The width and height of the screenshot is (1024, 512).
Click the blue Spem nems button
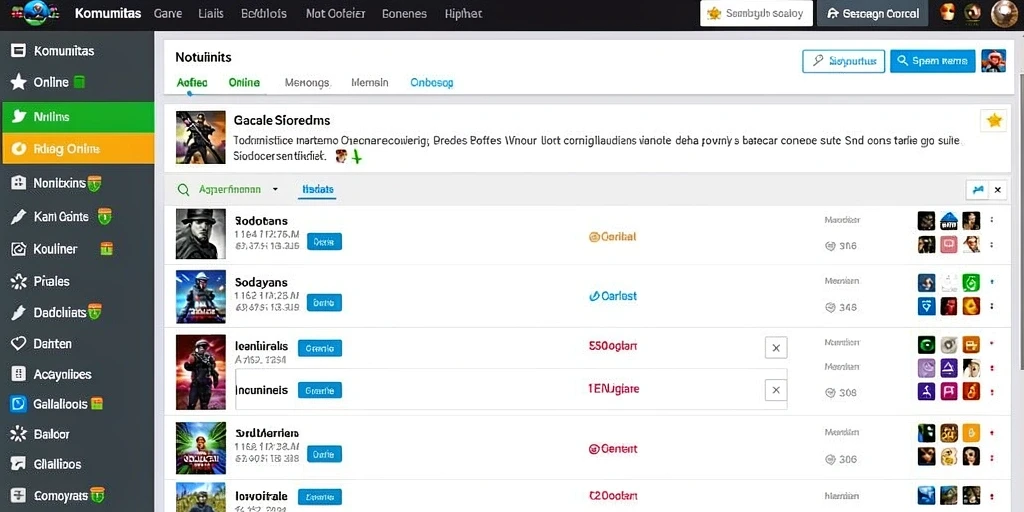pos(933,61)
